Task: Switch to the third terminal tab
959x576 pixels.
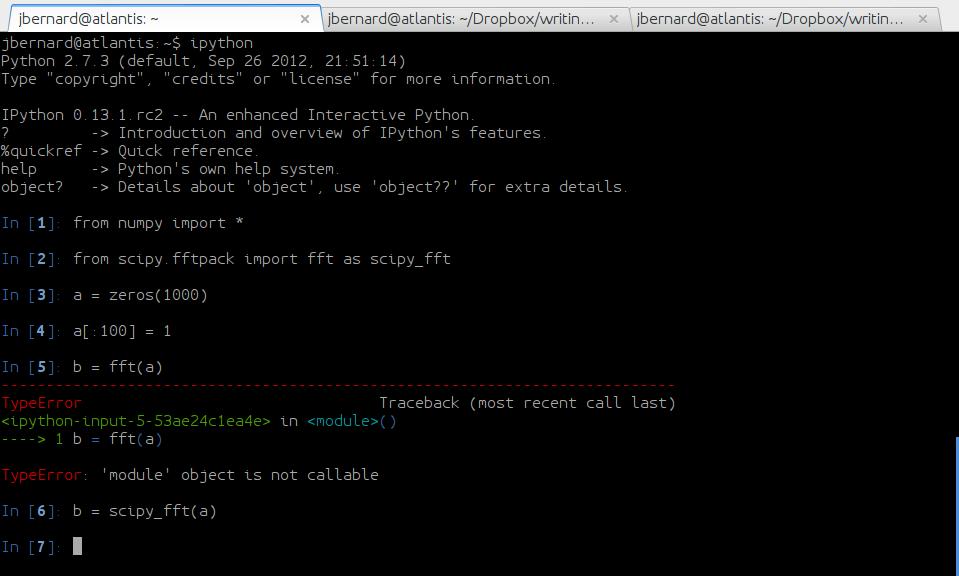Action: (770, 18)
